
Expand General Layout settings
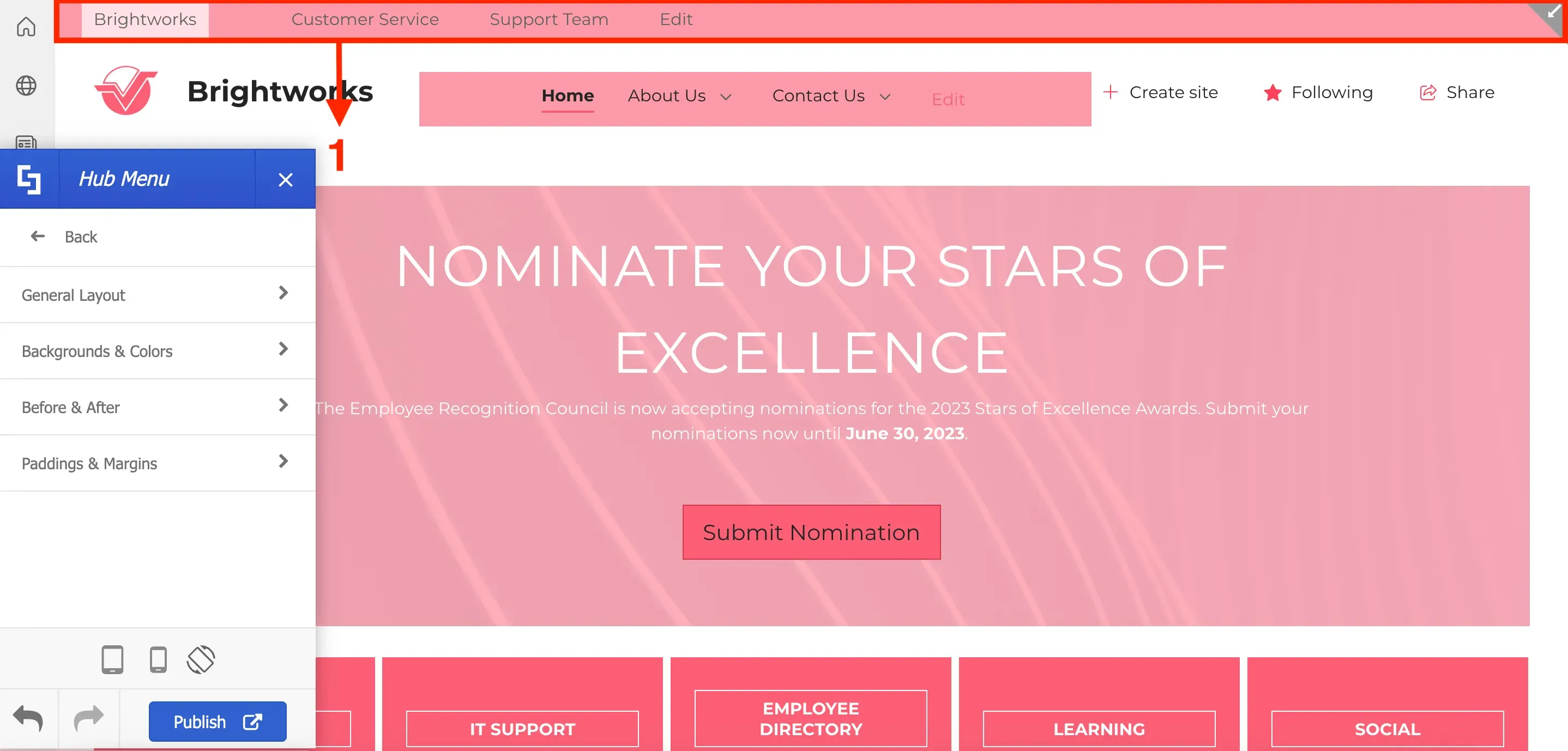pyautogui.click(x=158, y=294)
